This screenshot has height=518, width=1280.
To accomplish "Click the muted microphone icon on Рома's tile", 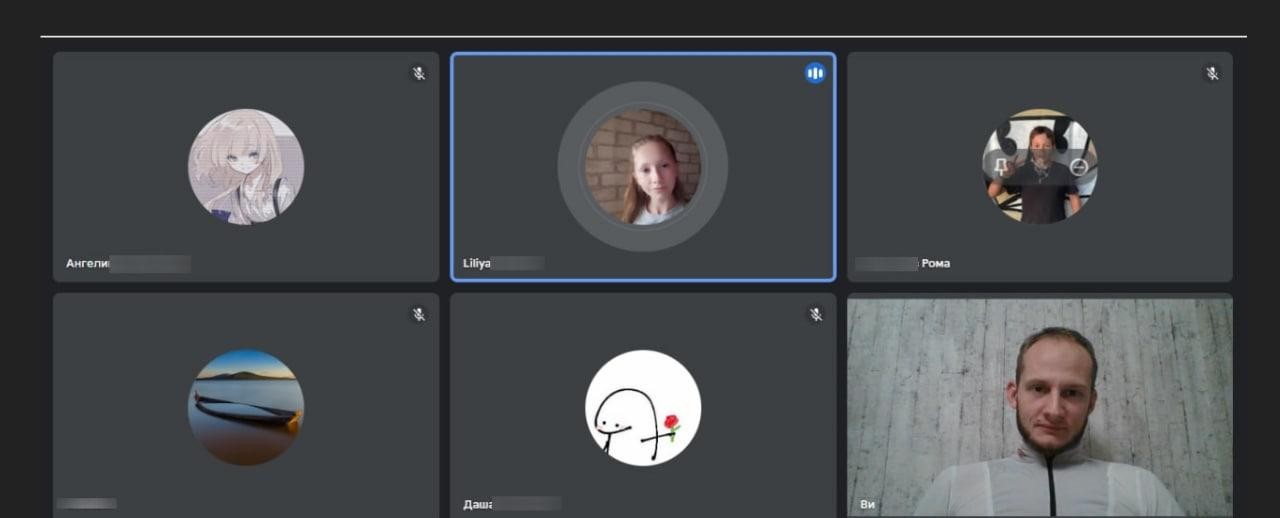I will (x=1212, y=73).
